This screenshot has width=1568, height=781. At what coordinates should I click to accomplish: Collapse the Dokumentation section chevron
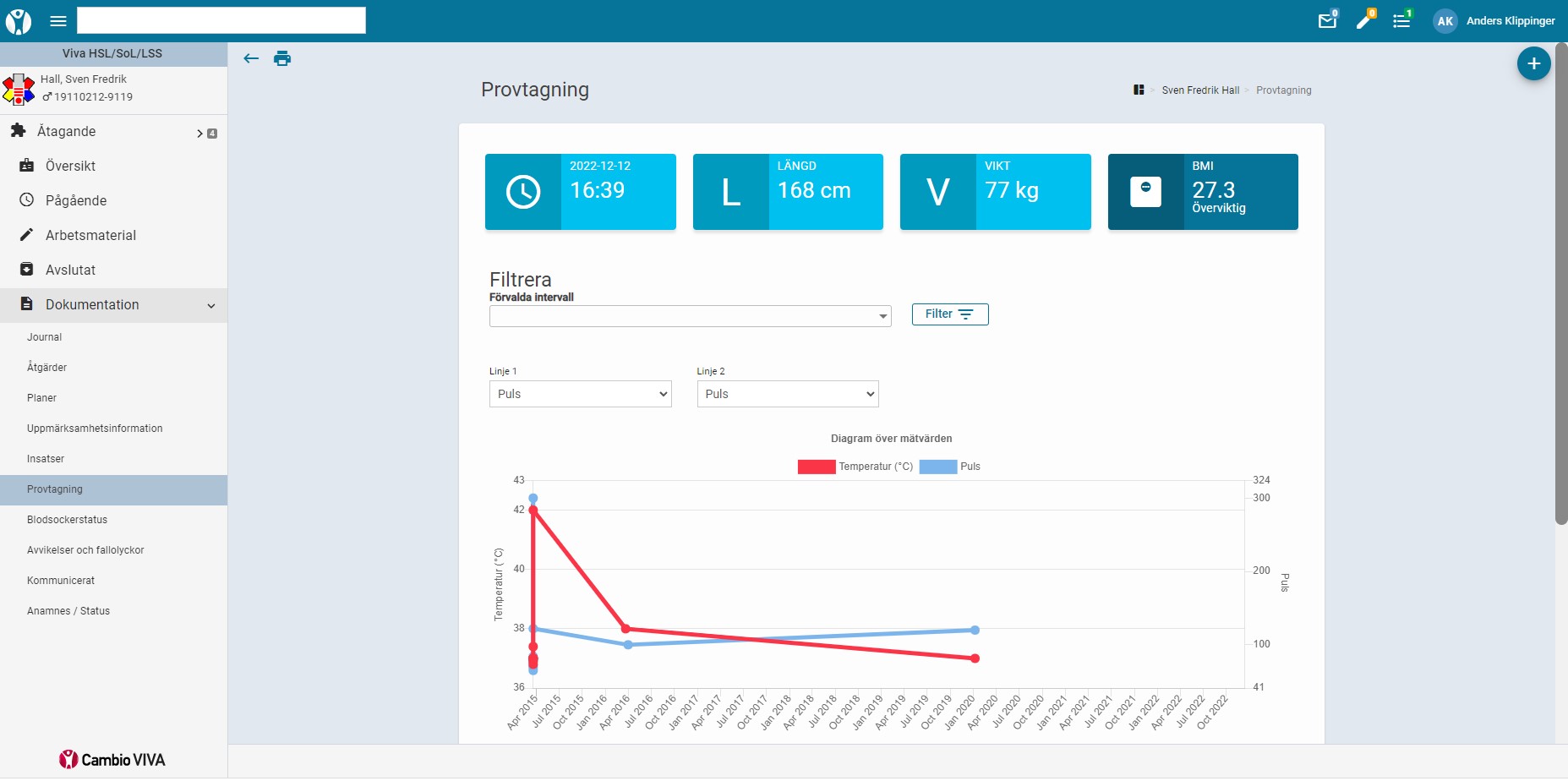pos(211,306)
